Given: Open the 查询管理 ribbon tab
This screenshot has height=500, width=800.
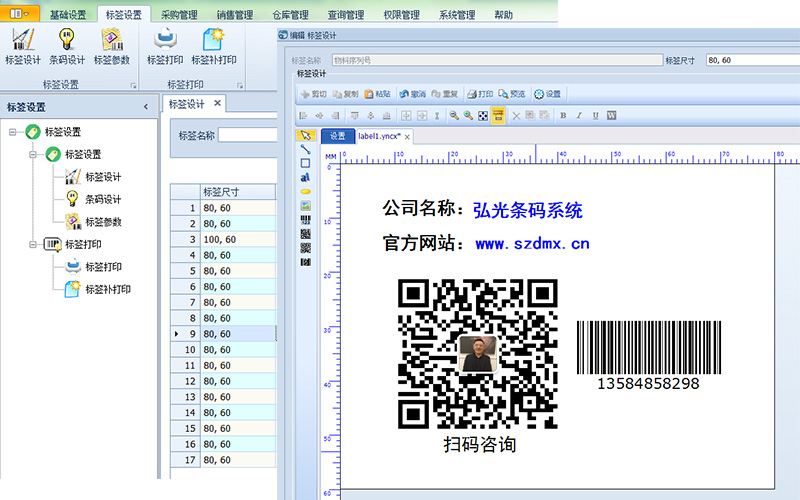Looking at the screenshot, I should tap(346, 15).
